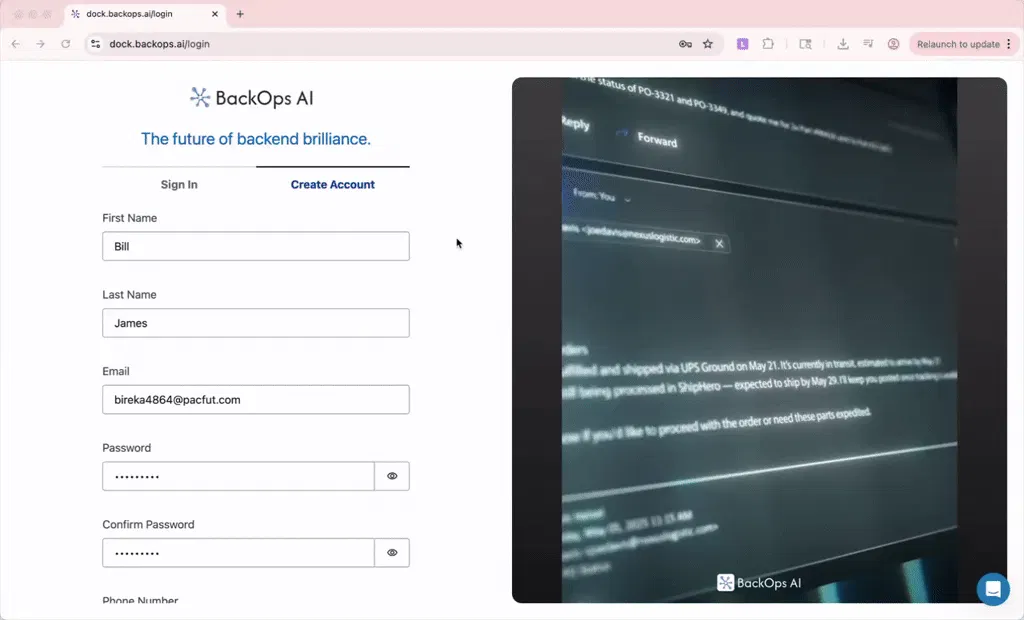This screenshot has height=620, width=1024.
Task: Open media controls toolbar icon
Action: point(868,44)
